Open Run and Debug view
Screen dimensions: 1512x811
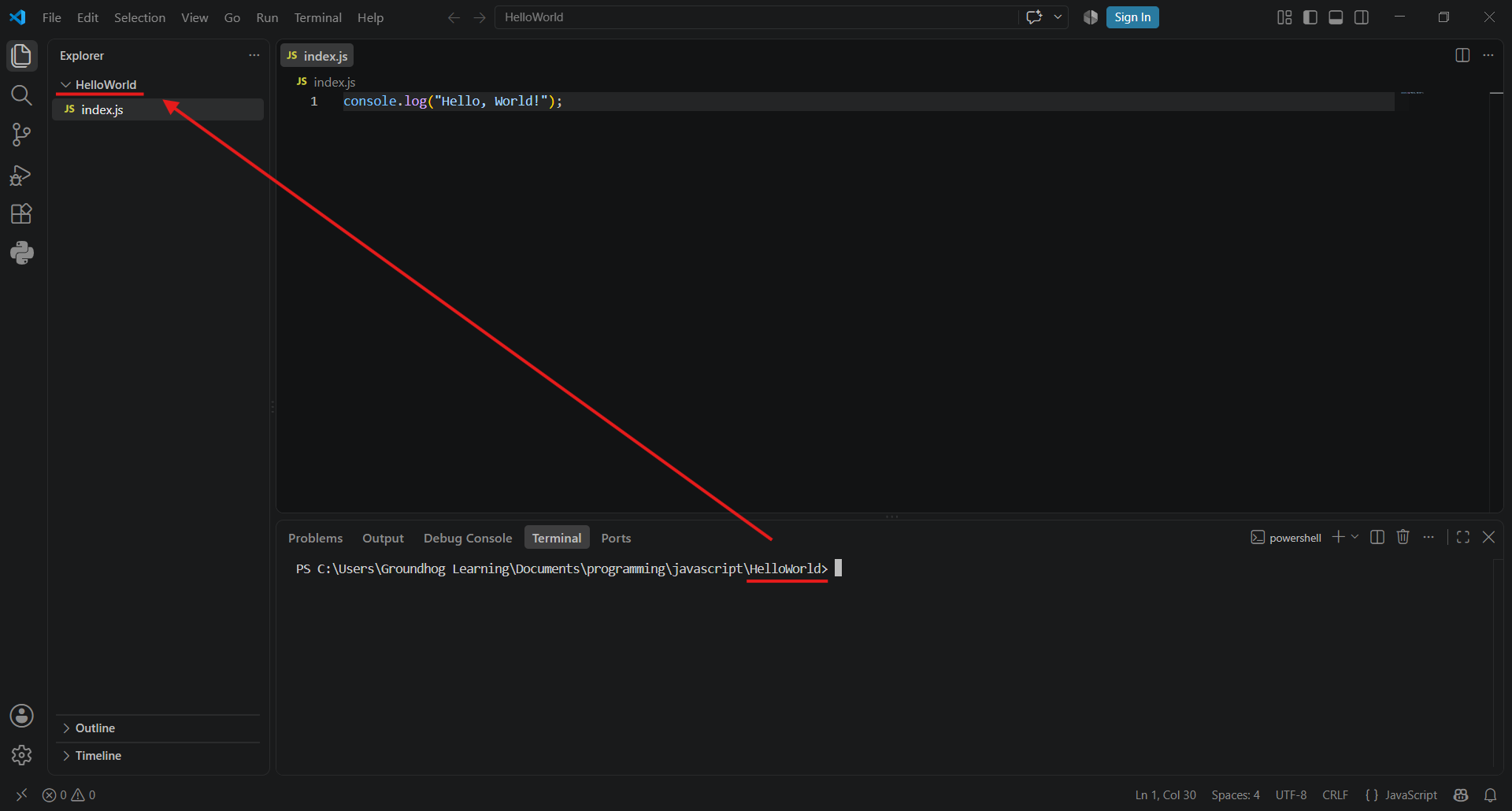tap(21, 175)
